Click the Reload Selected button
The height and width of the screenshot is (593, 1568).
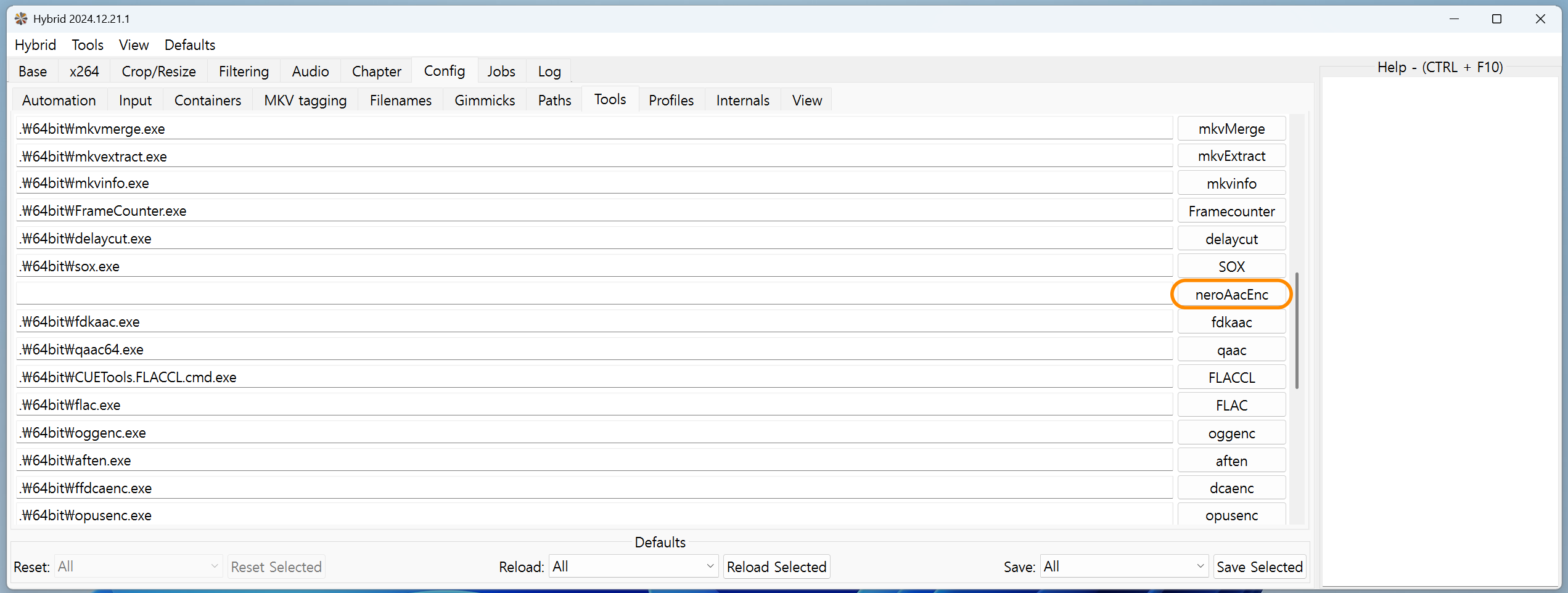(x=776, y=566)
